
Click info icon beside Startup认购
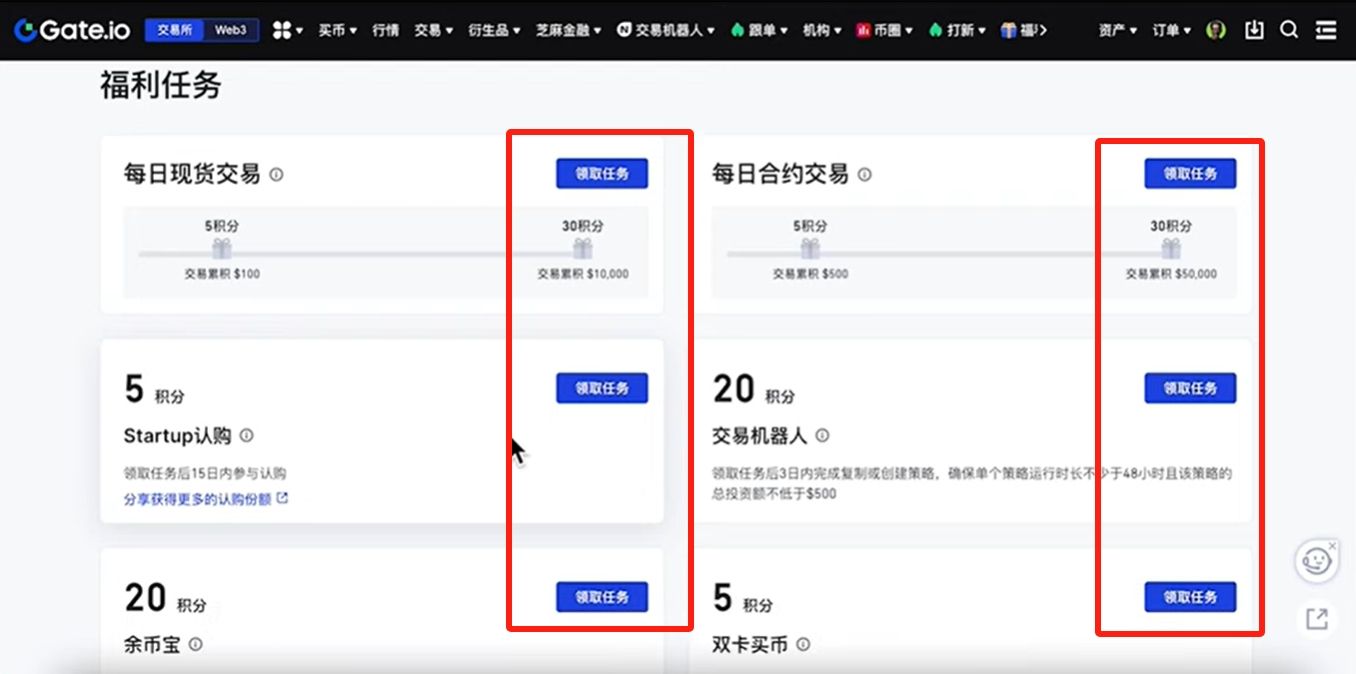click(x=247, y=436)
